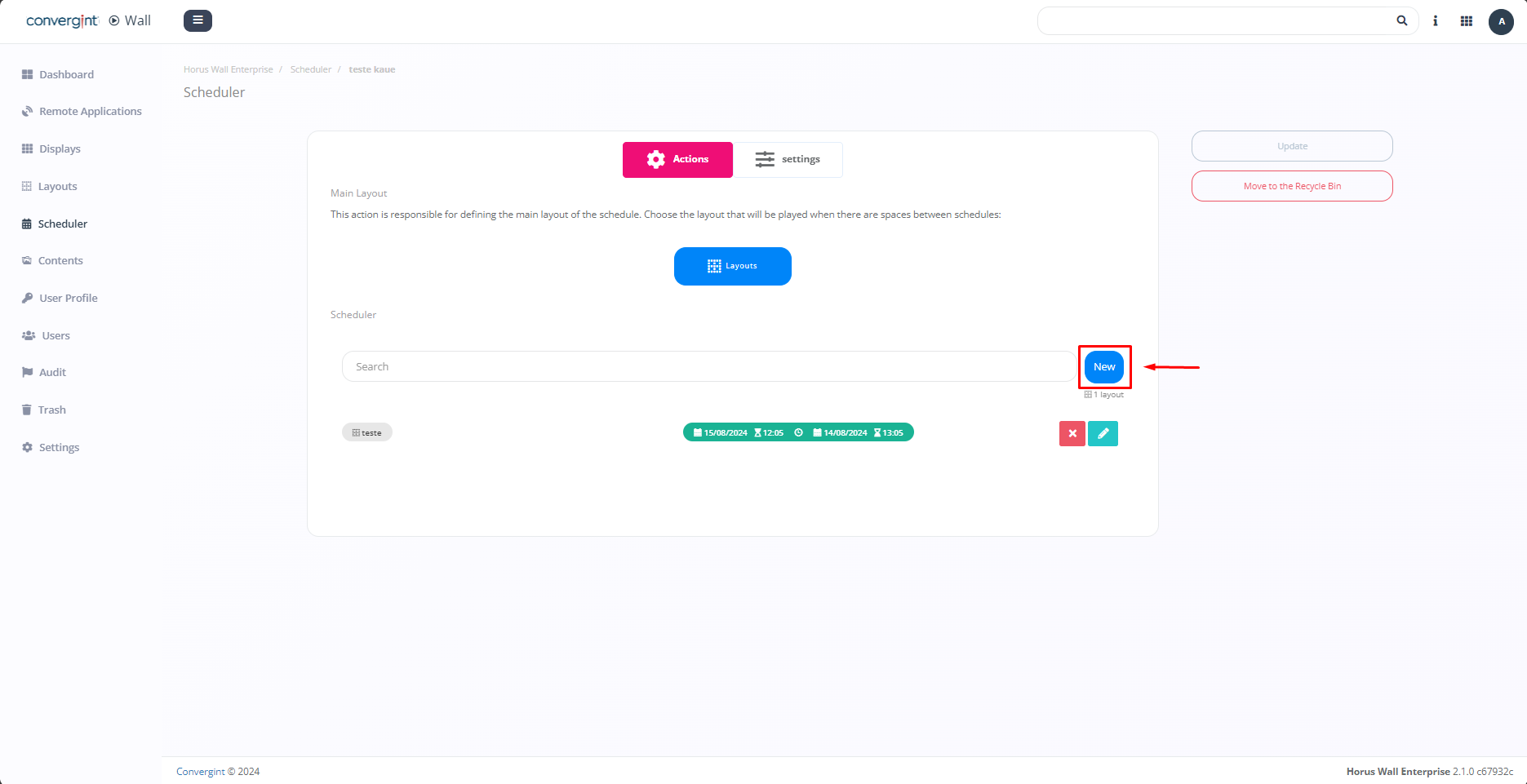Create a new schedule with New button
Image resolution: width=1527 pixels, height=784 pixels.
click(1103, 367)
